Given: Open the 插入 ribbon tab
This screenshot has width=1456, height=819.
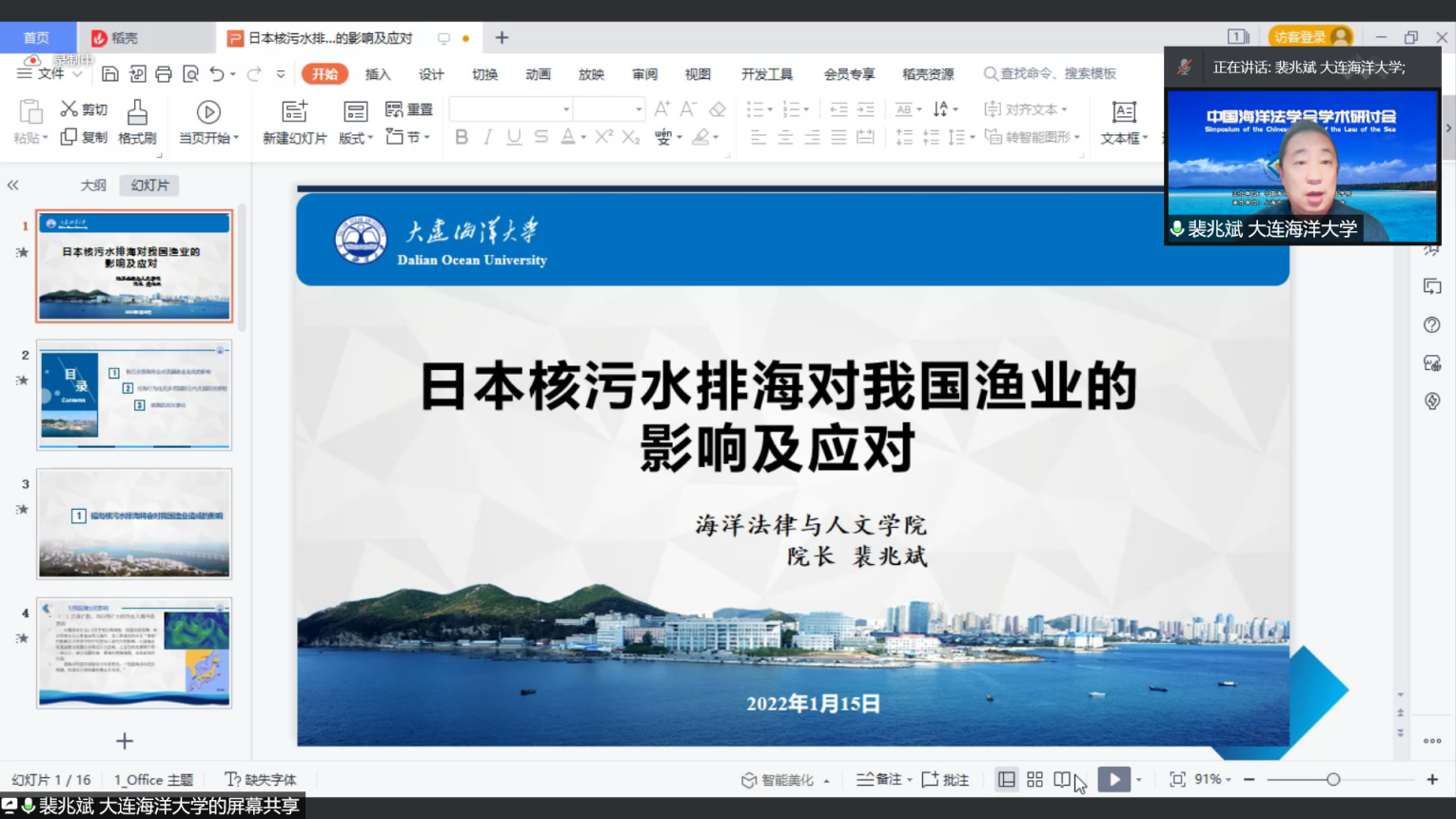Looking at the screenshot, I should click(378, 74).
